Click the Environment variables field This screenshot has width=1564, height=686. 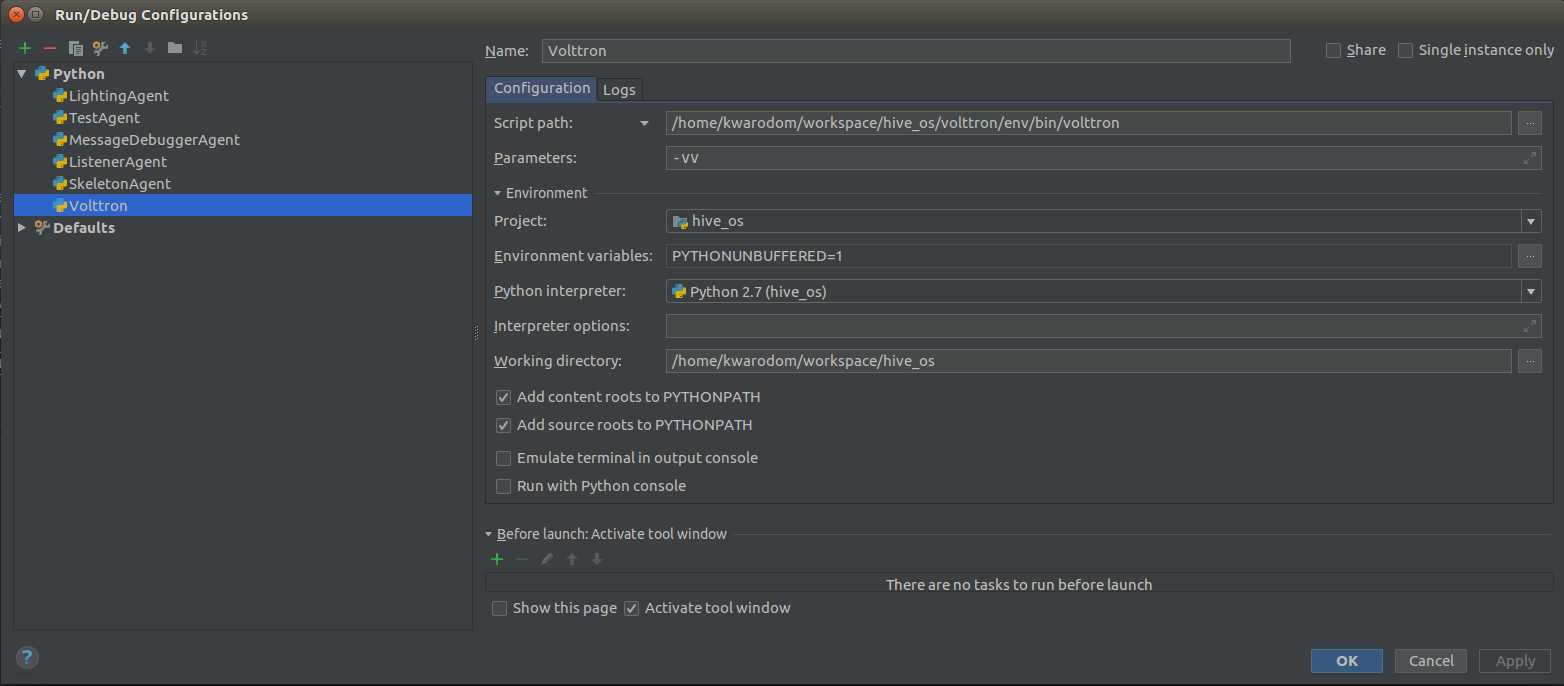pos(1089,256)
